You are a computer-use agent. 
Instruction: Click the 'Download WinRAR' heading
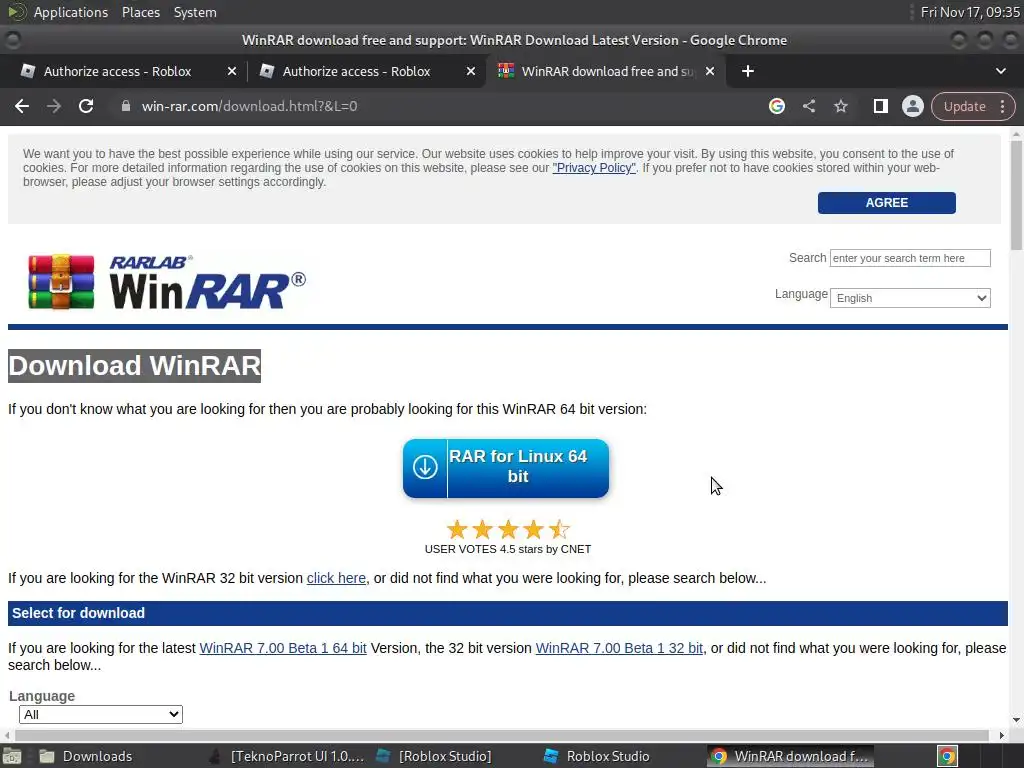[135, 366]
